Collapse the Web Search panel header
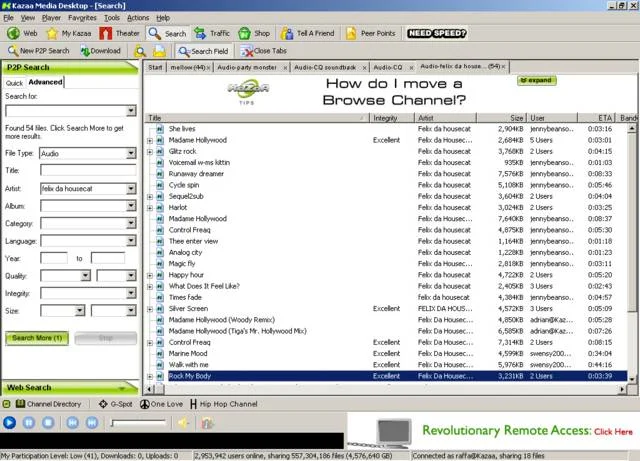This screenshot has height=461, width=640. 70,388
